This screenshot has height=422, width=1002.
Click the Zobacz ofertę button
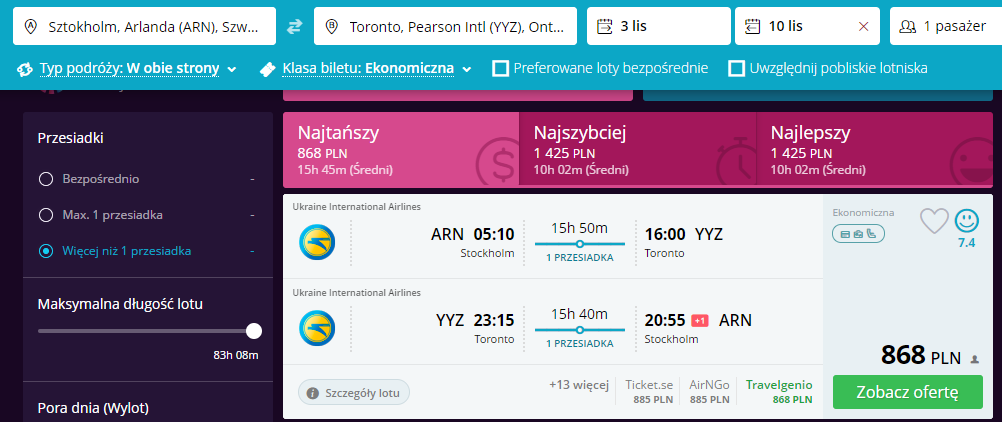click(x=908, y=391)
